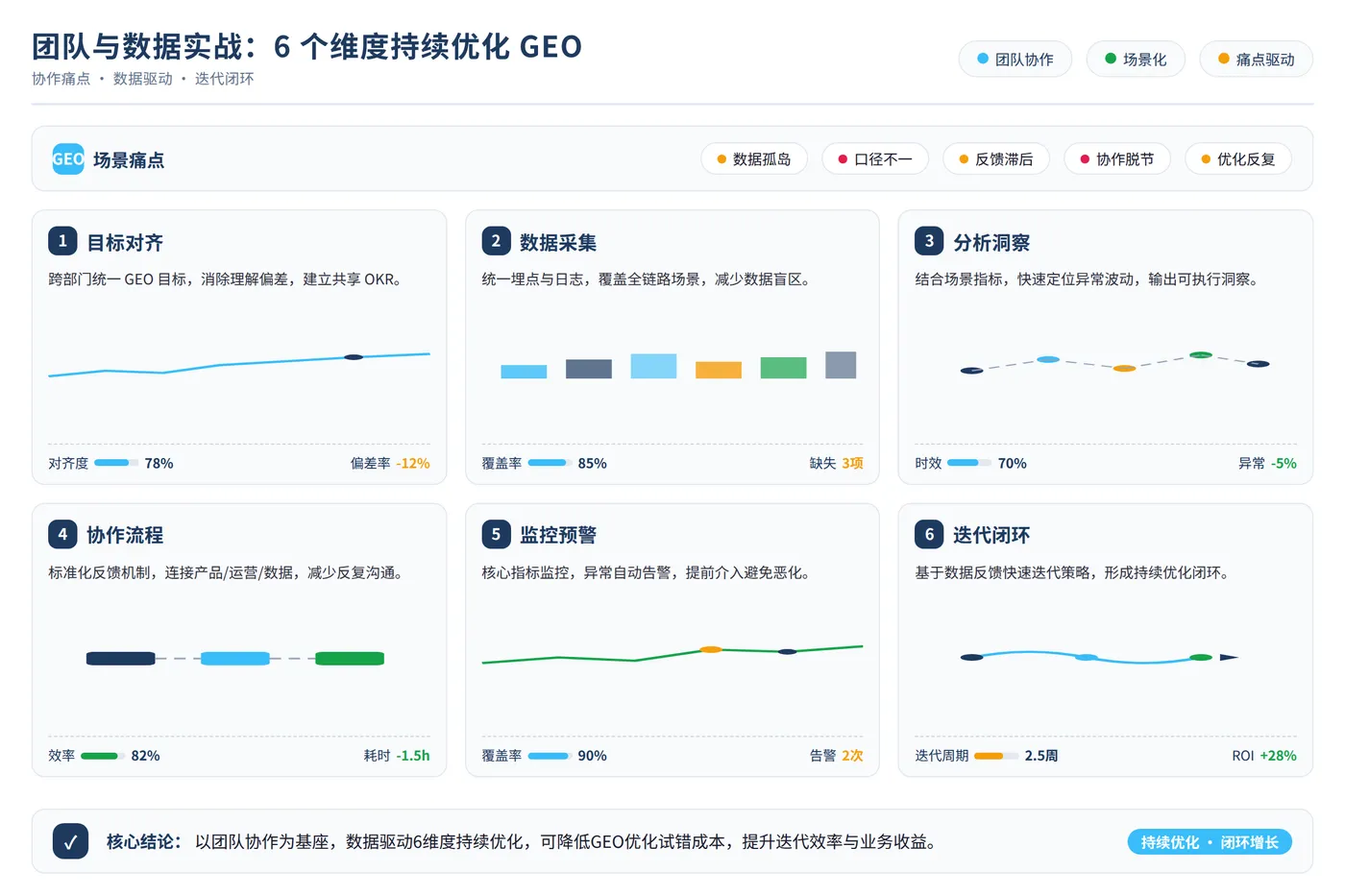The height and width of the screenshot is (896, 1345).
Task: Select the 数据孤岛 pain-point tag
Action: click(x=754, y=159)
